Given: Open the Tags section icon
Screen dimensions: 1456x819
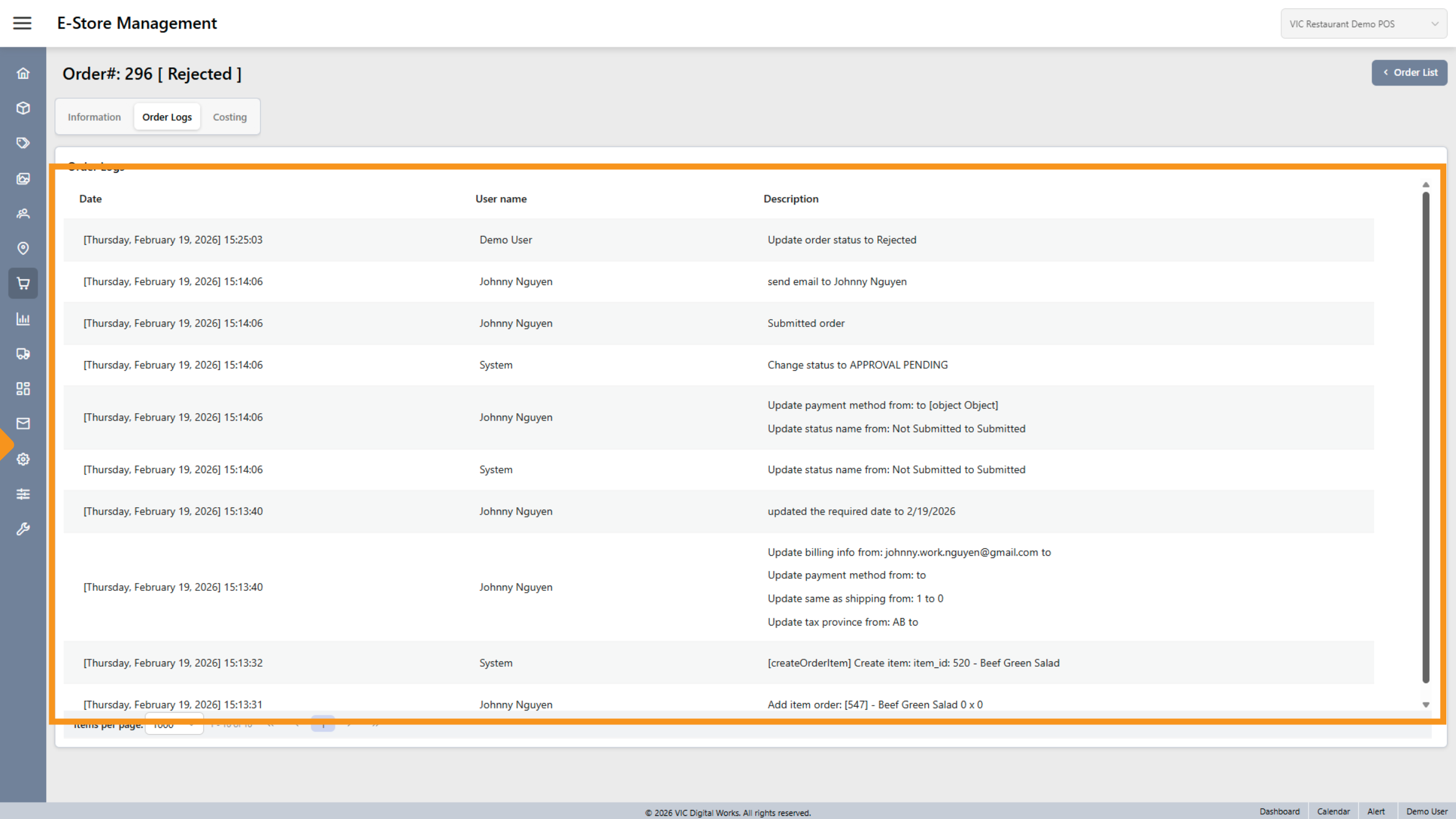Looking at the screenshot, I should pos(23,143).
